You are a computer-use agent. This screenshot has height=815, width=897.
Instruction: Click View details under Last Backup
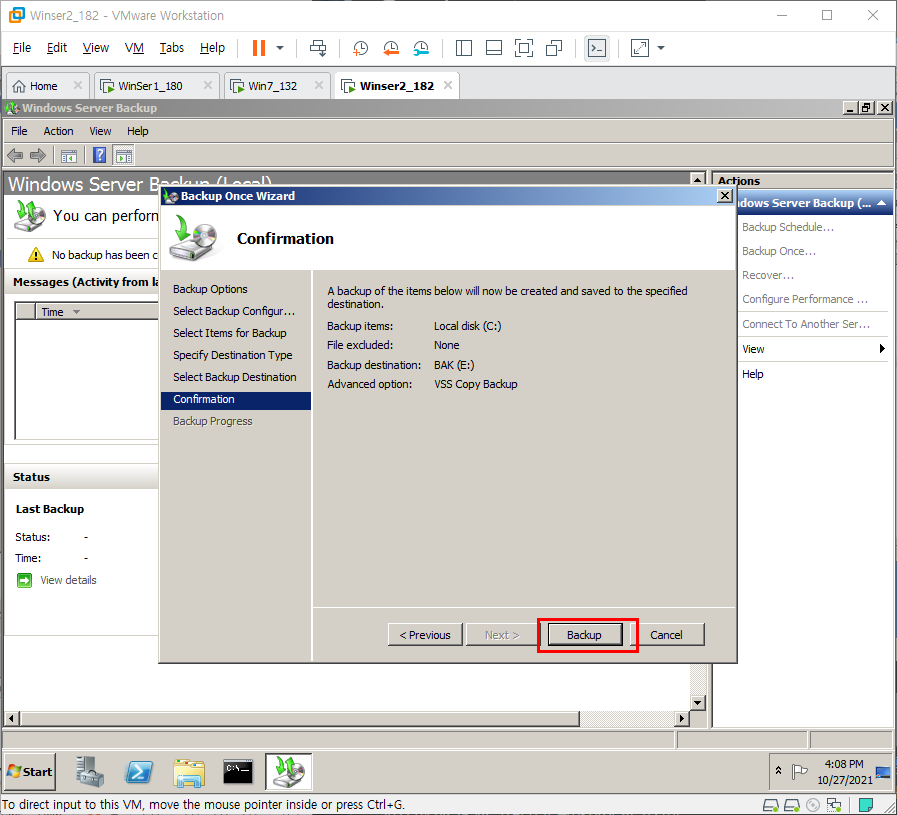[x=68, y=581]
